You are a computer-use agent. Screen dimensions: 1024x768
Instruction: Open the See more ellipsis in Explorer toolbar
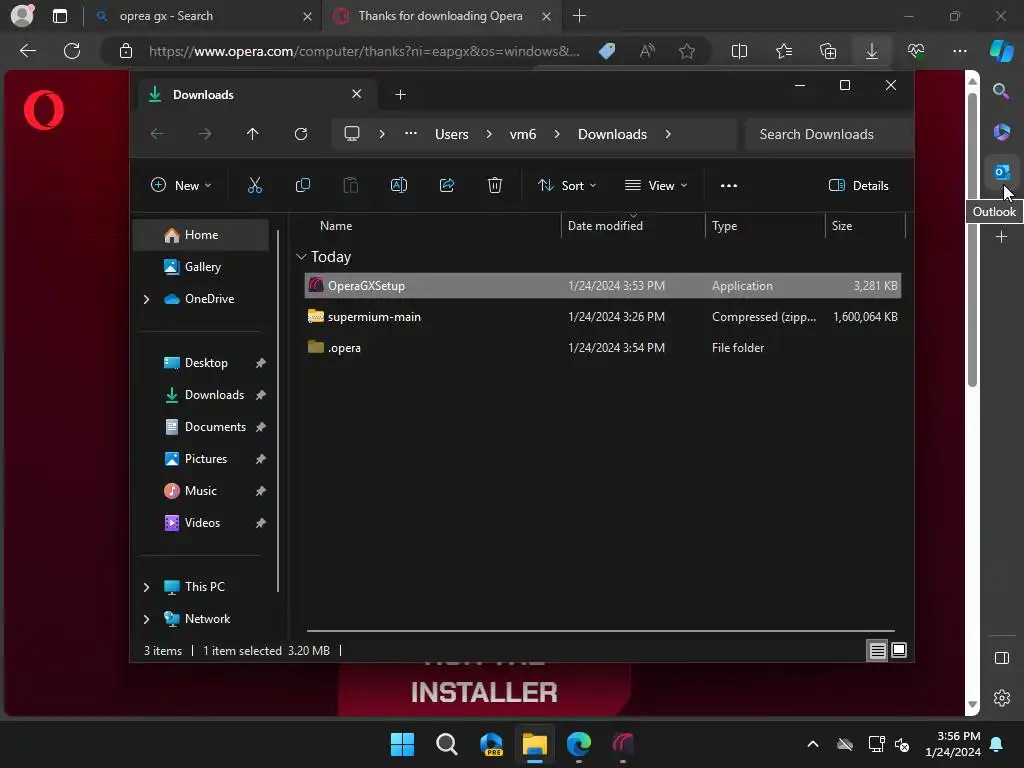click(729, 185)
